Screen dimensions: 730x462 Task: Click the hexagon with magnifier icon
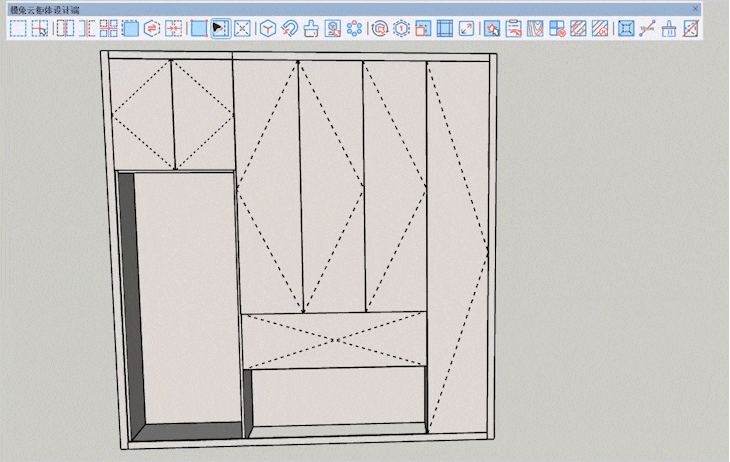click(x=379, y=29)
